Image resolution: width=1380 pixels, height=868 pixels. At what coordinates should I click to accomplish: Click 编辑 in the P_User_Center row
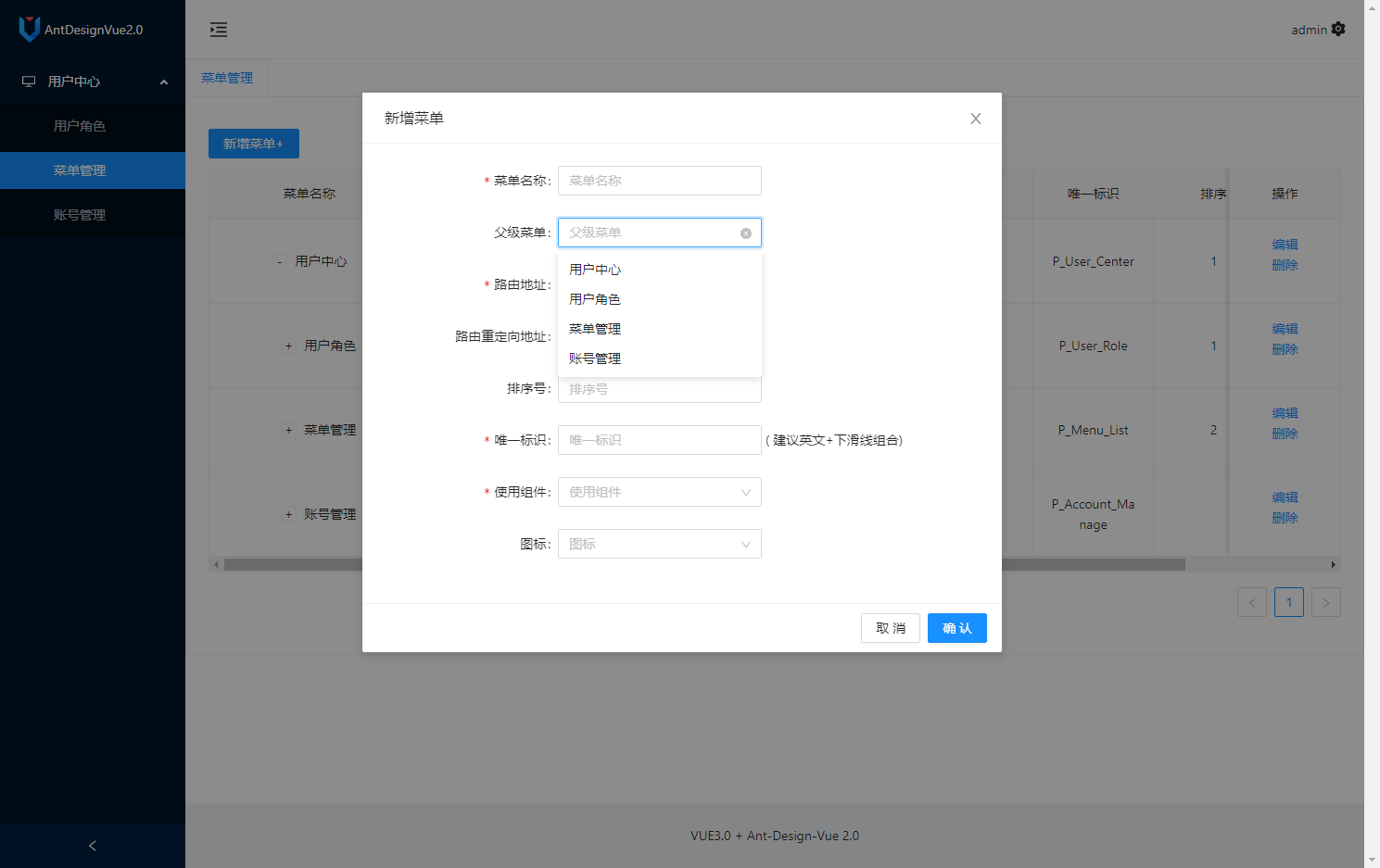point(1285,245)
